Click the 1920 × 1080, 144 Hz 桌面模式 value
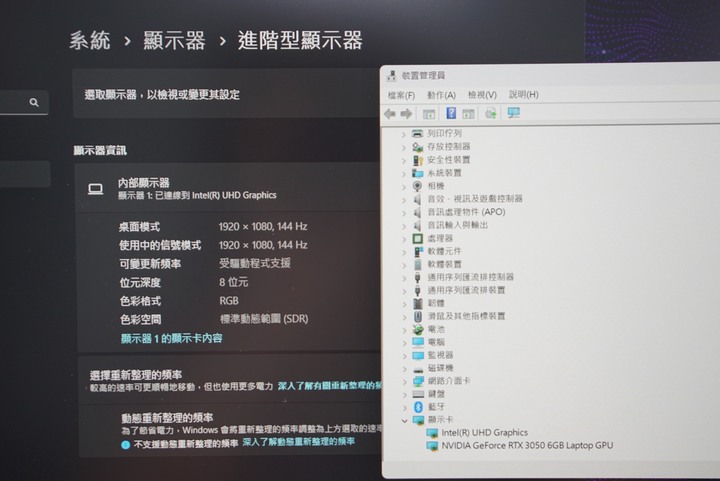The image size is (720, 481). point(263,227)
